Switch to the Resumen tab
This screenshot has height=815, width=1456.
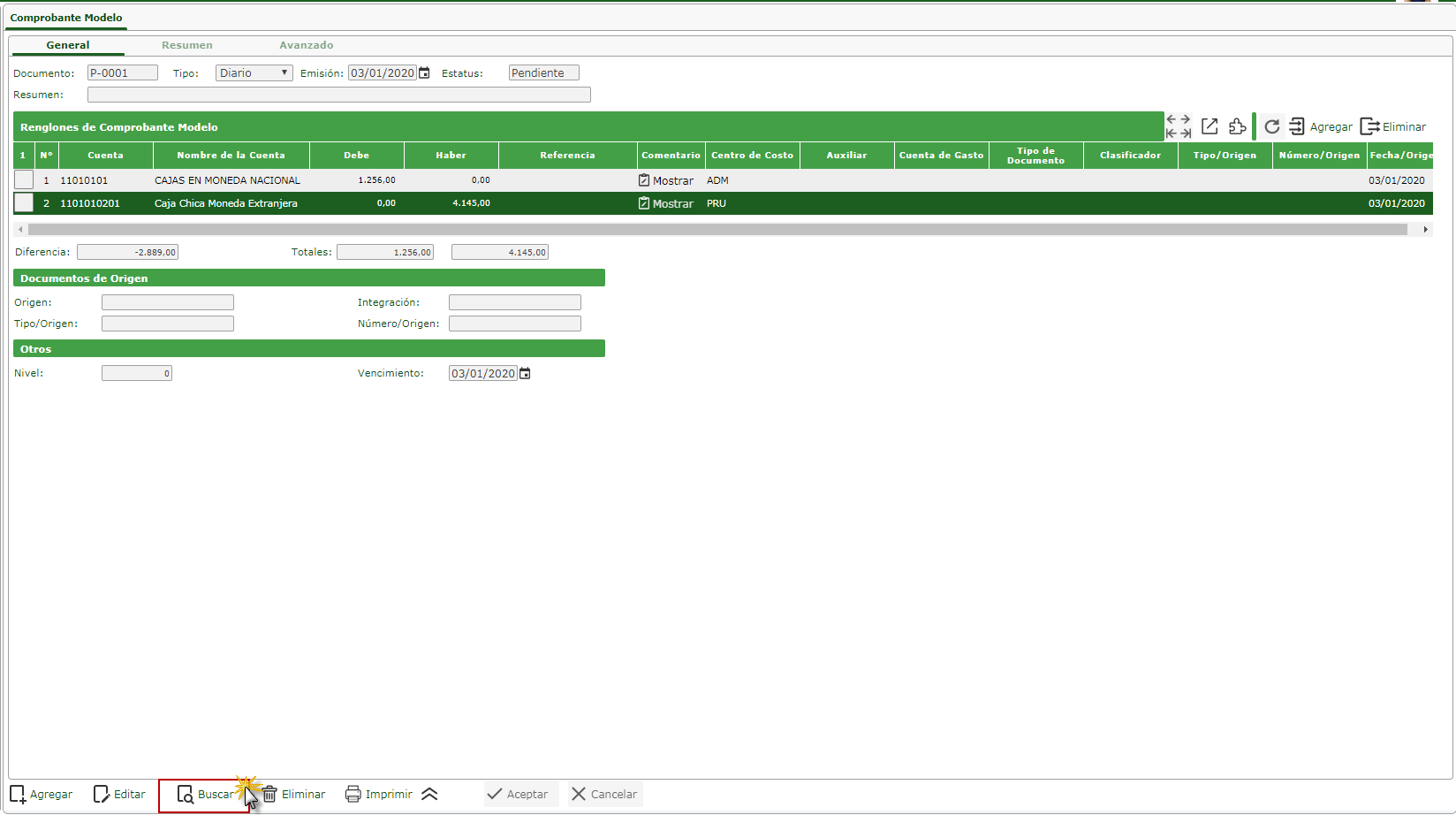(x=187, y=45)
